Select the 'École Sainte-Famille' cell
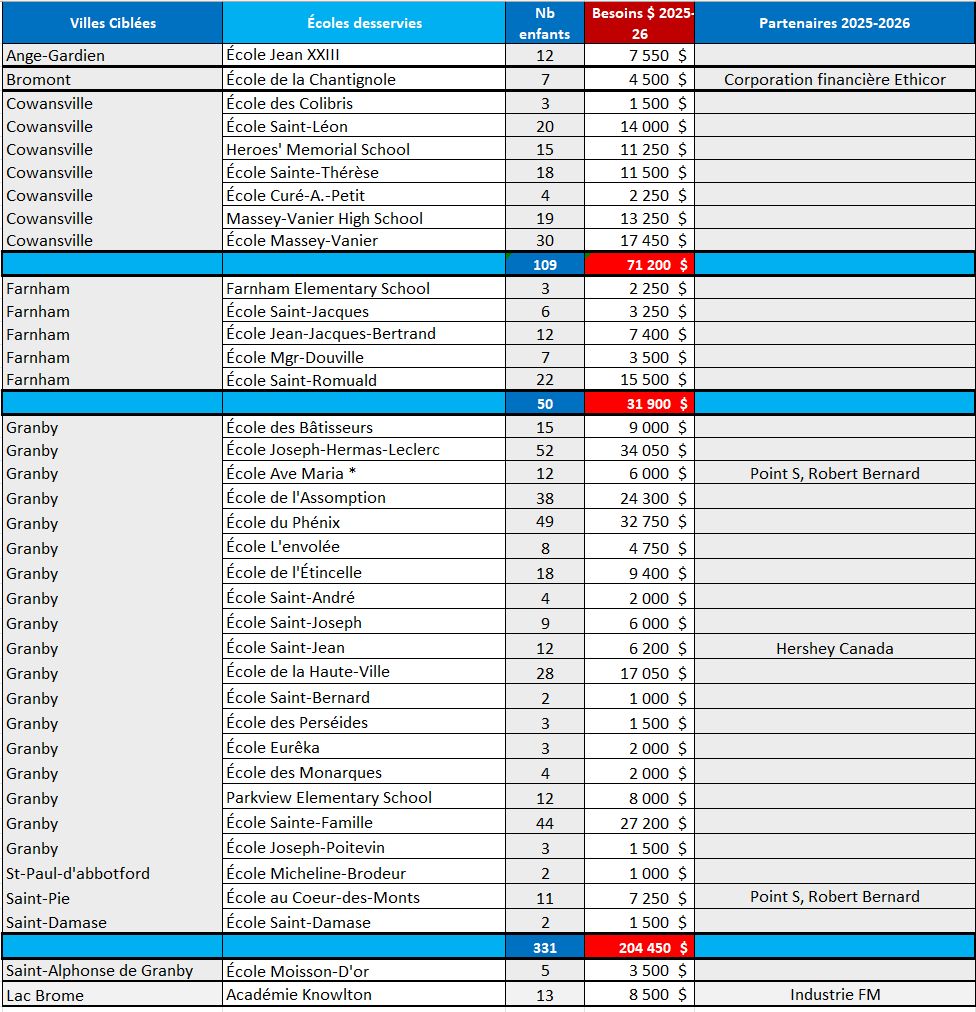Image resolution: width=976 pixels, height=1012 pixels. click(x=364, y=822)
